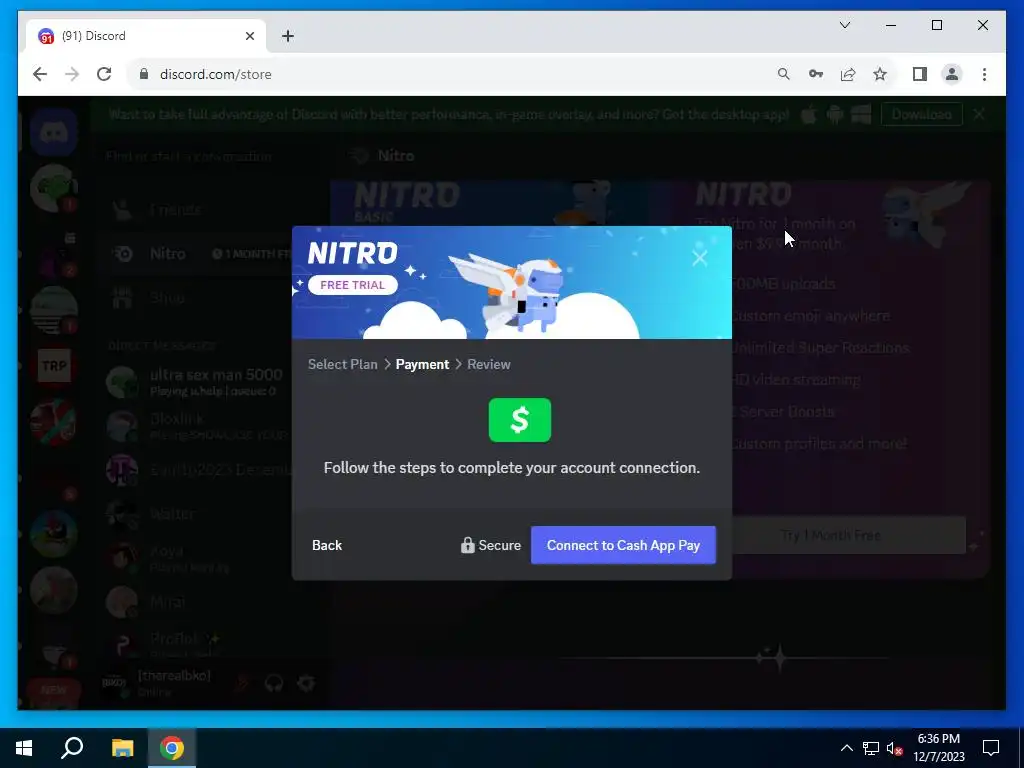
Task: Go Back in the payment dialog
Action: [x=327, y=545]
